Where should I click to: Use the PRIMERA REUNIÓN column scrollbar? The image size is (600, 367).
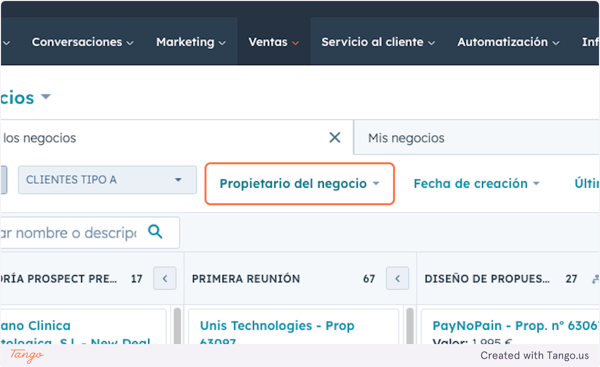coord(410,325)
